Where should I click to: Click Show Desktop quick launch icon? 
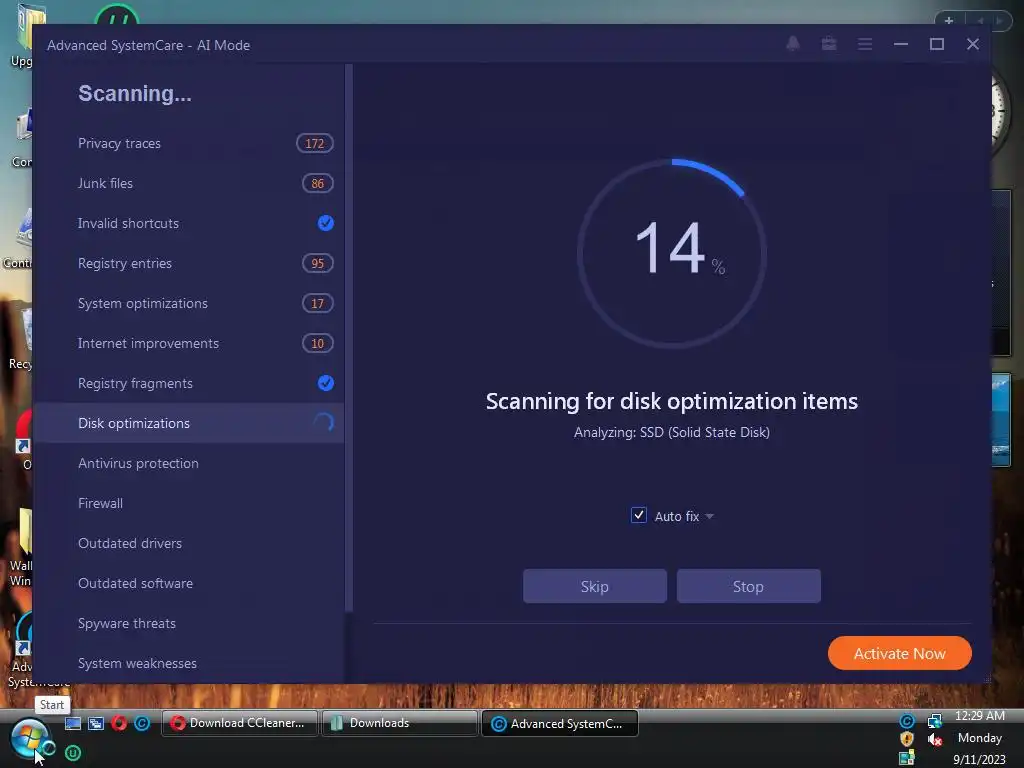pos(73,724)
